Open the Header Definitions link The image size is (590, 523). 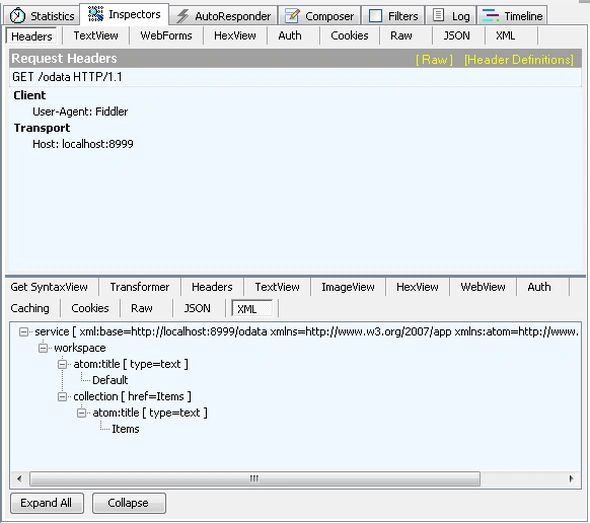click(x=519, y=59)
